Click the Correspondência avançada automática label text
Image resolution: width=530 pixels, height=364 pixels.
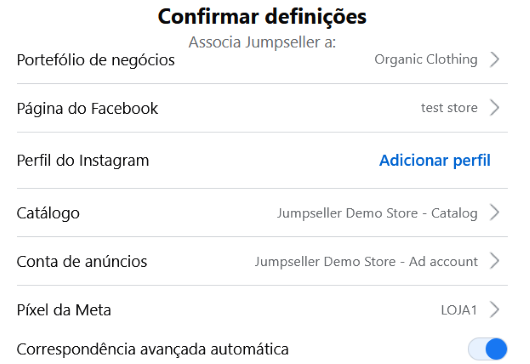point(152,349)
